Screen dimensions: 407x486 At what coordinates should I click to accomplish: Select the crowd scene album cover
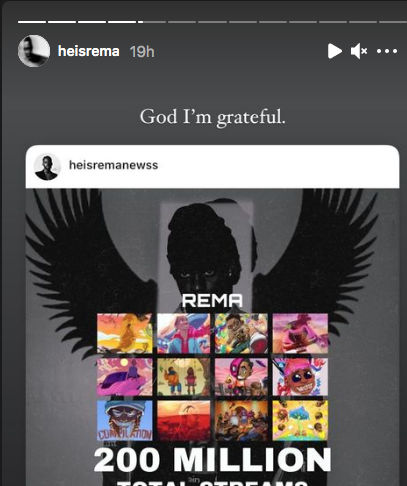coord(241,420)
